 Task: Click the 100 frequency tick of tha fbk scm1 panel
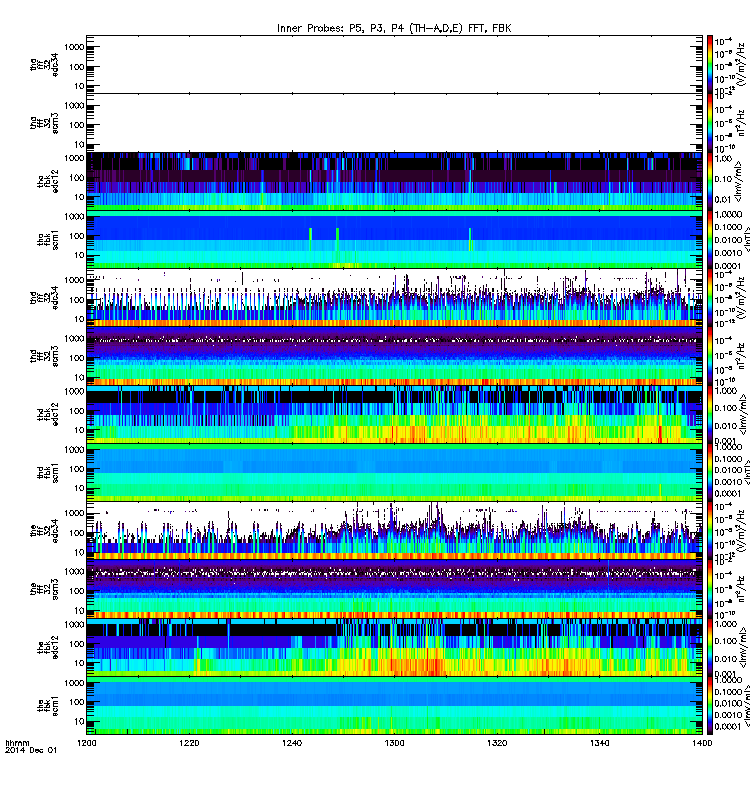pyautogui.click(x=77, y=236)
